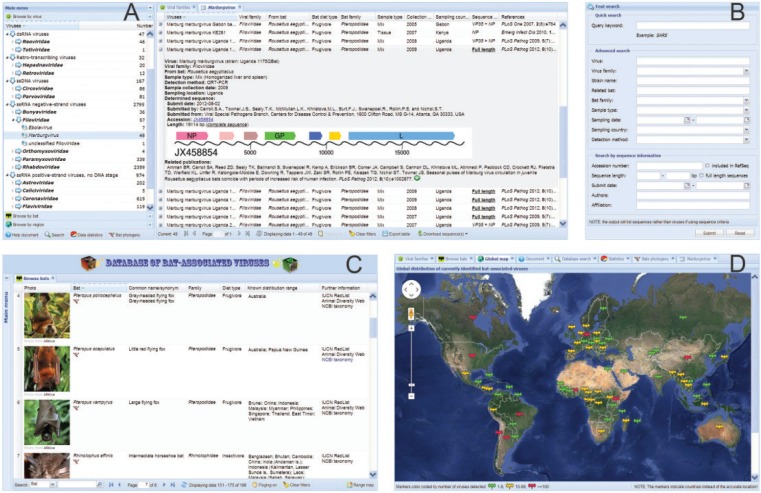Click the map zoom slider handle

411,385
